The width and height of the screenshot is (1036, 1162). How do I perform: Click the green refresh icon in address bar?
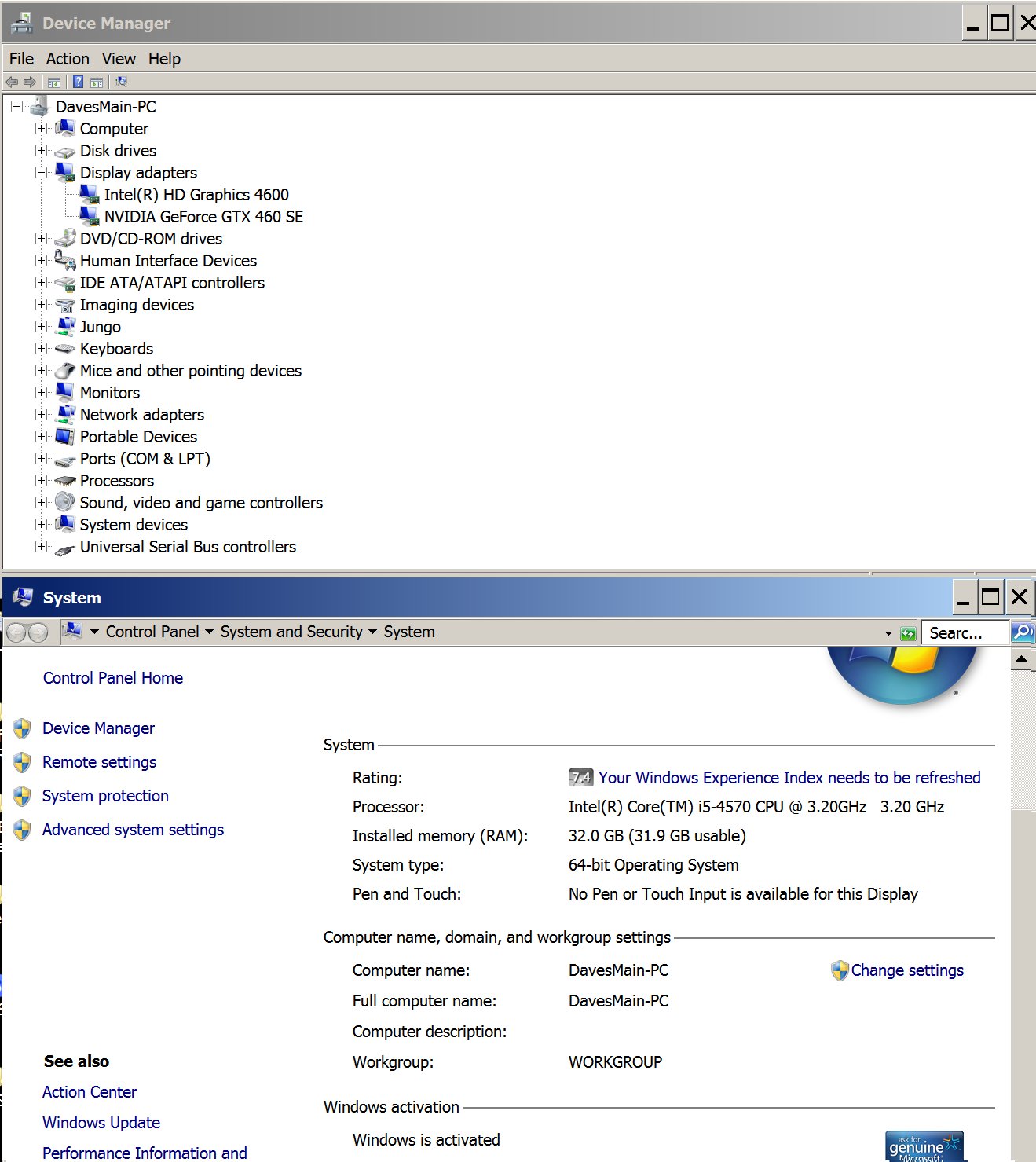point(908,633)
